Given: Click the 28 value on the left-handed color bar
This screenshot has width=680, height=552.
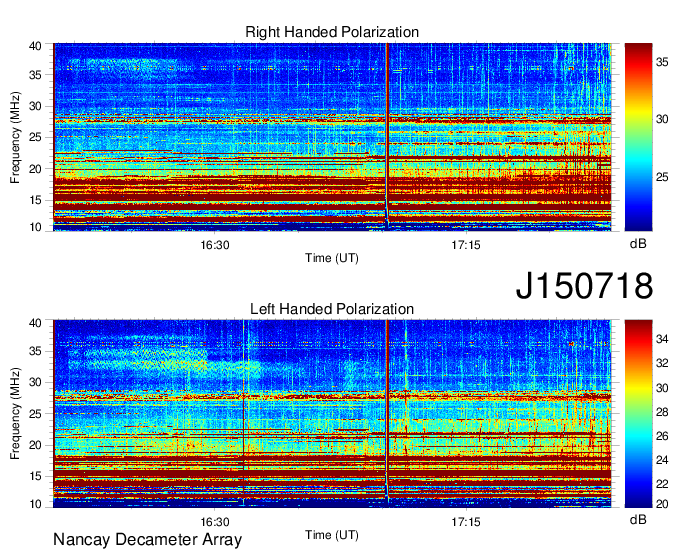Looking at the screenshot, I should (662, 412).
